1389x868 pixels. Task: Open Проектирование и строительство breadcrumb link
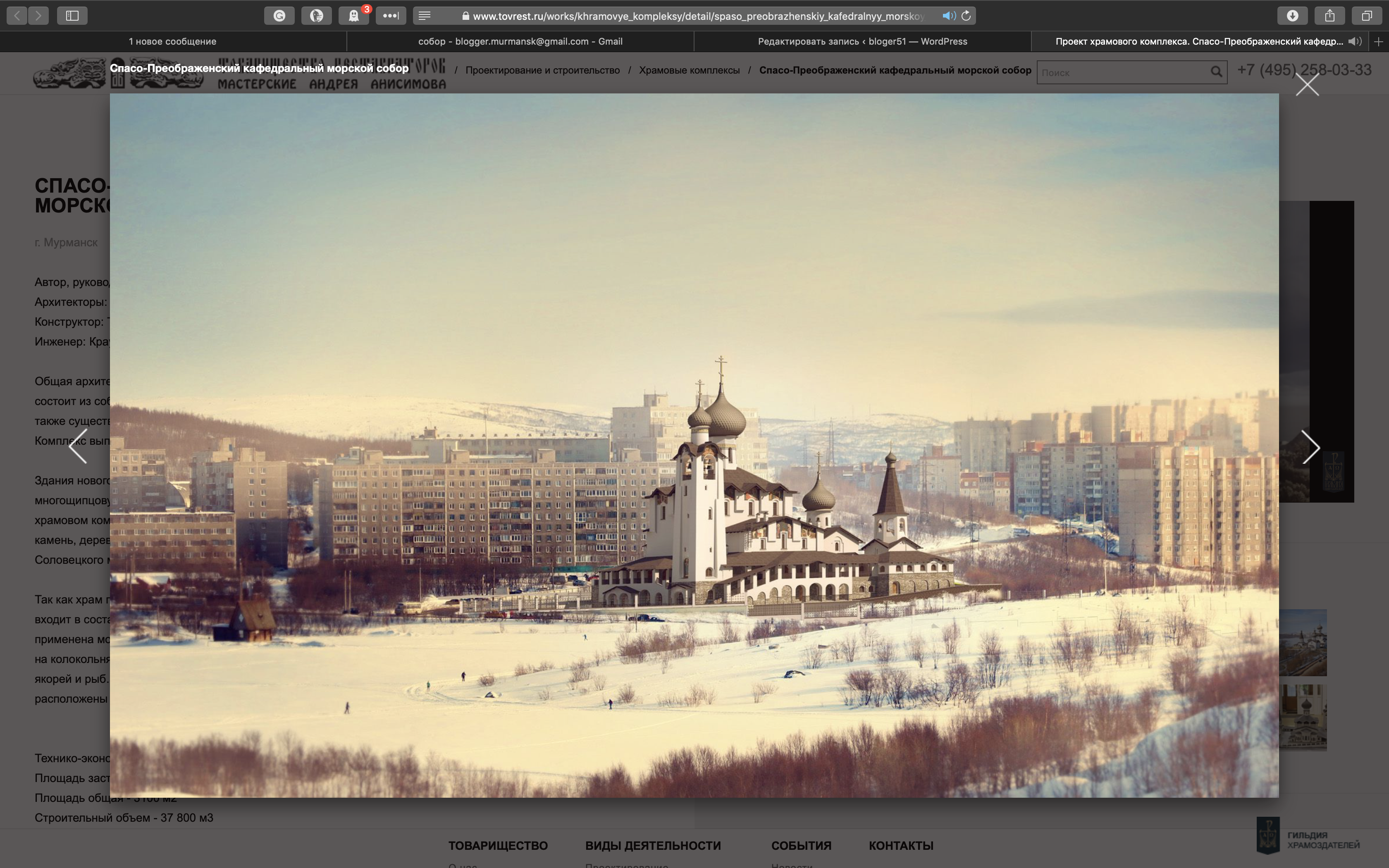tap(542, 70)
